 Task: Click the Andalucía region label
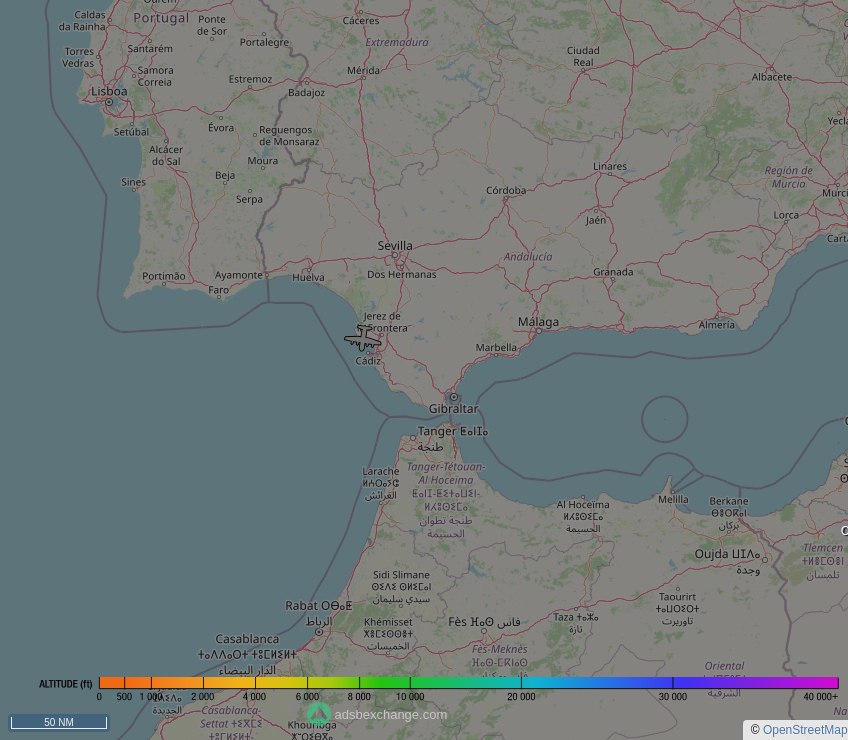528,256
